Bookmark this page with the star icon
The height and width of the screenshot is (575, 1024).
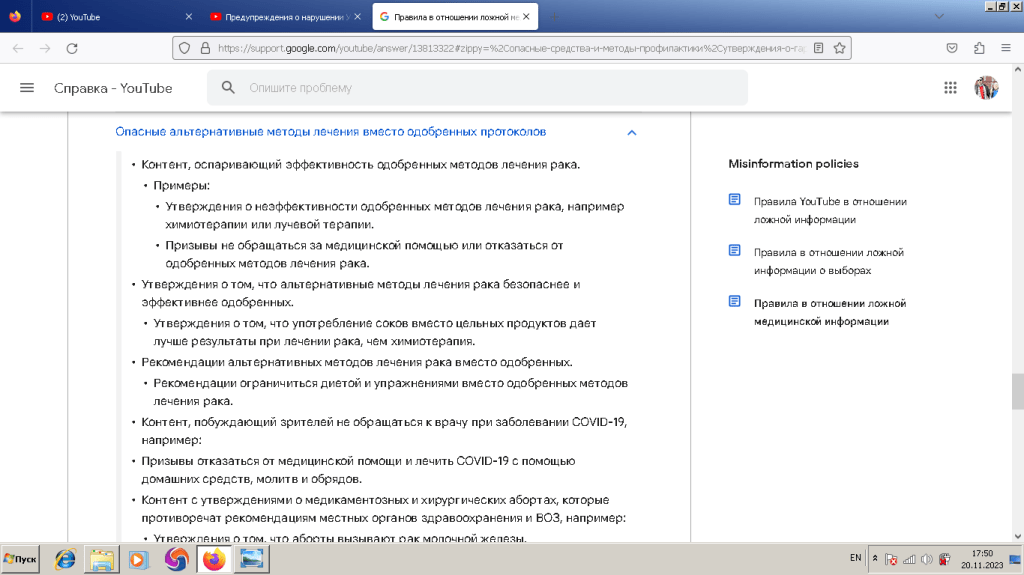pyautogui.click(x=841, y=48)
